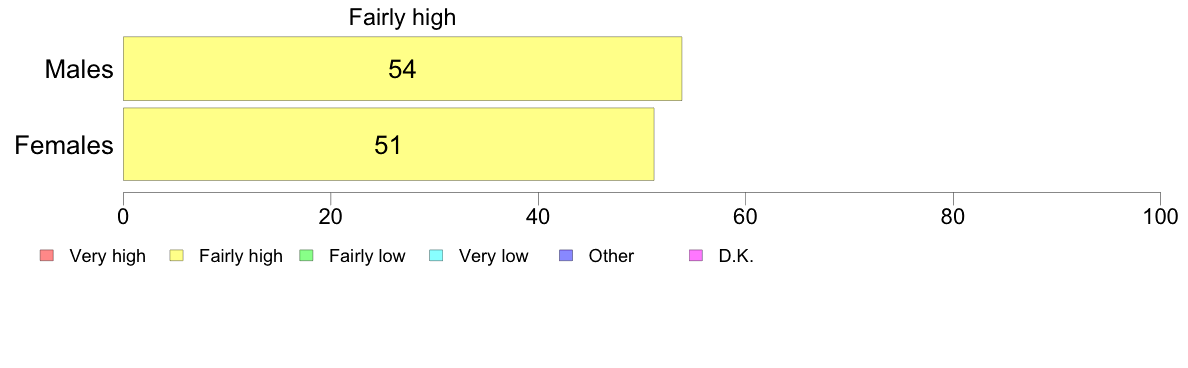Click the value 51 in Females bar
1188x368 pixels.
tap(388, 145)
